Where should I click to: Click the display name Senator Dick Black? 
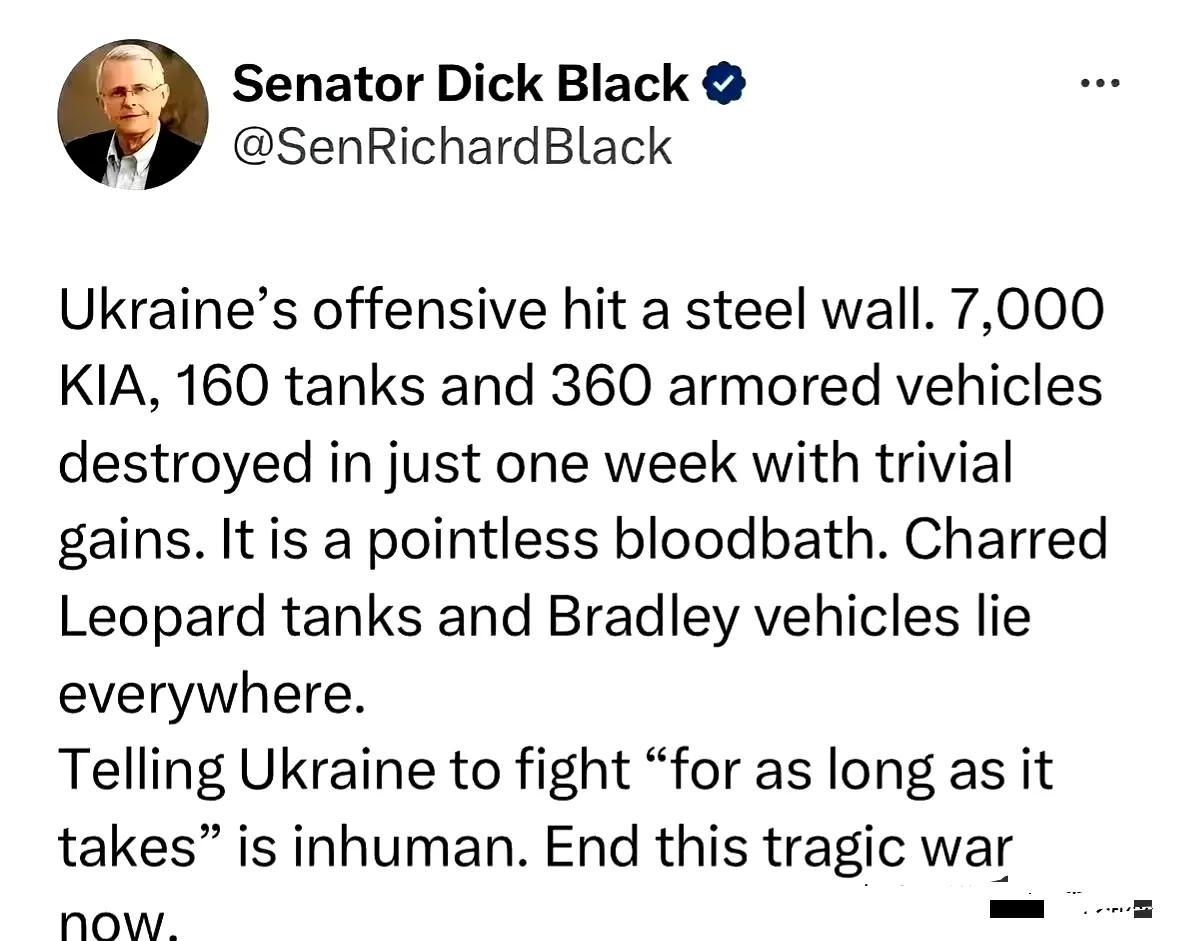pyautogui.click(x=460, y=84)
